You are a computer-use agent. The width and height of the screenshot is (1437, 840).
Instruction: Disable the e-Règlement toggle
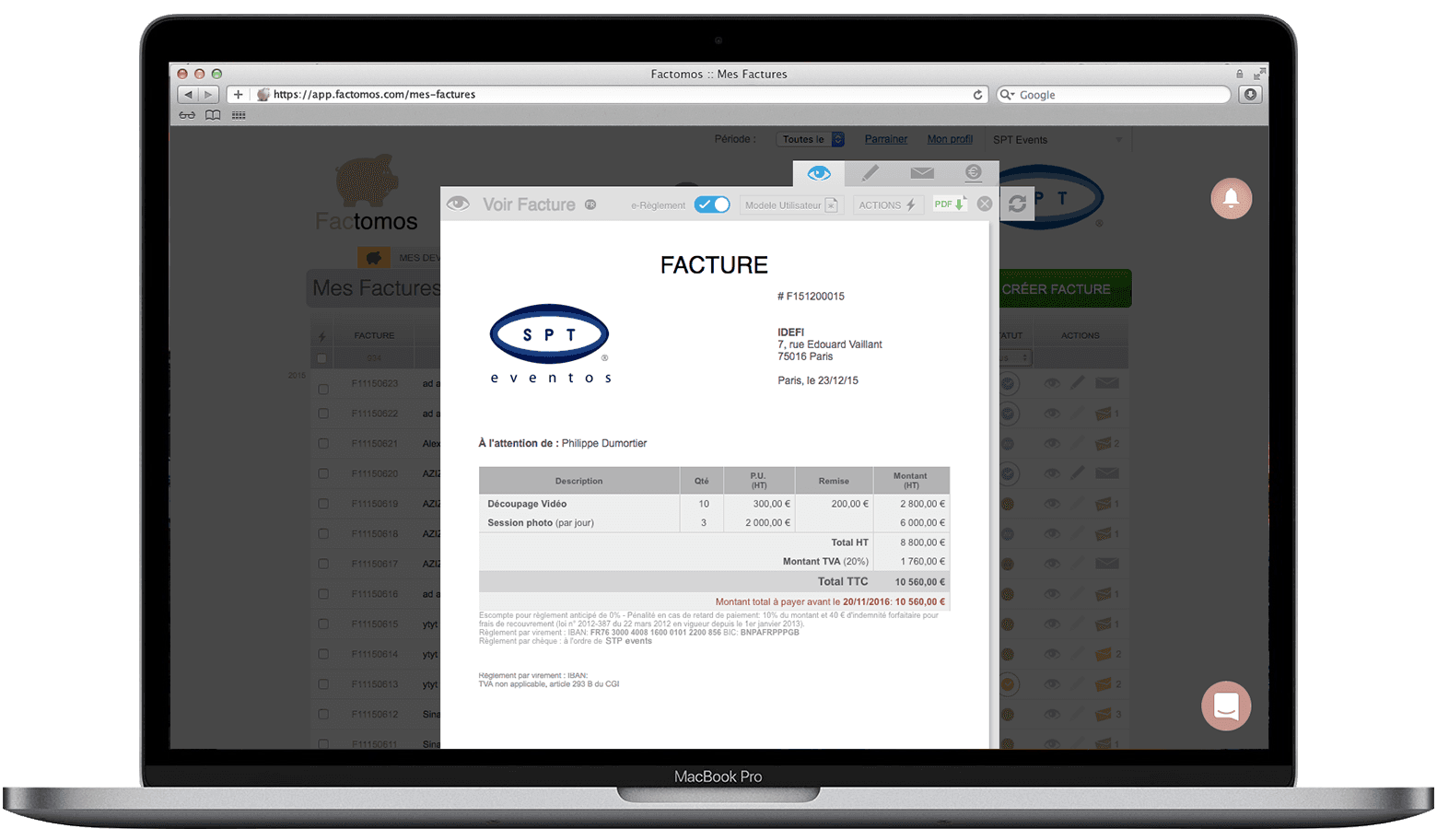point(711,204)
